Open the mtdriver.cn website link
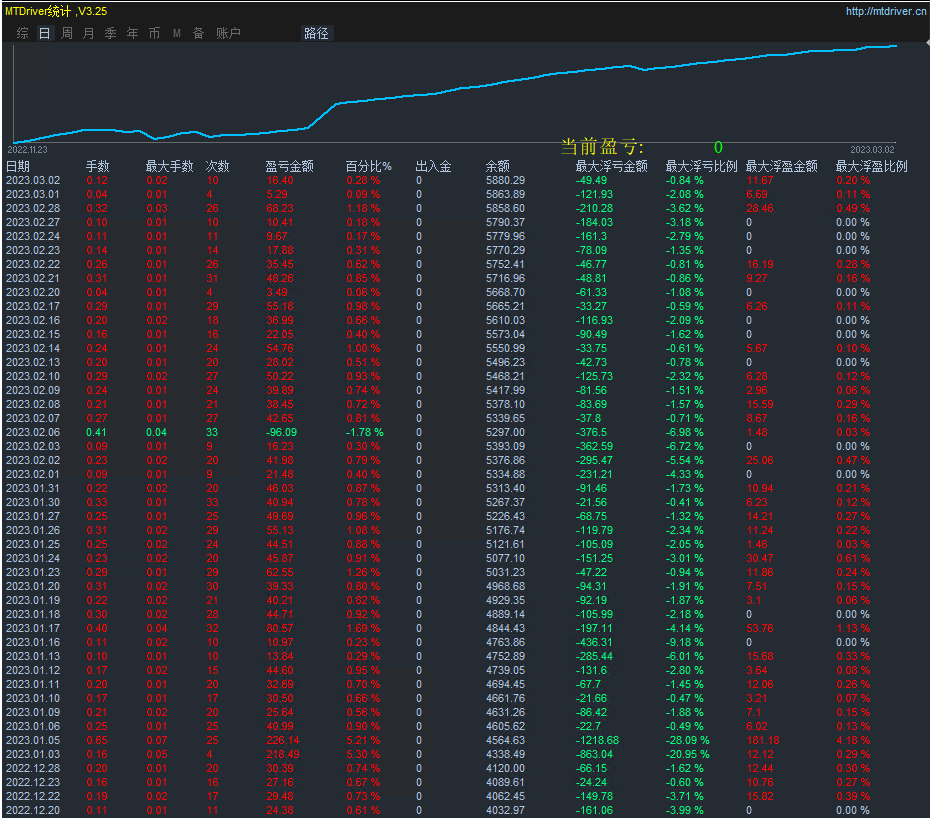 tap(885, 12)
